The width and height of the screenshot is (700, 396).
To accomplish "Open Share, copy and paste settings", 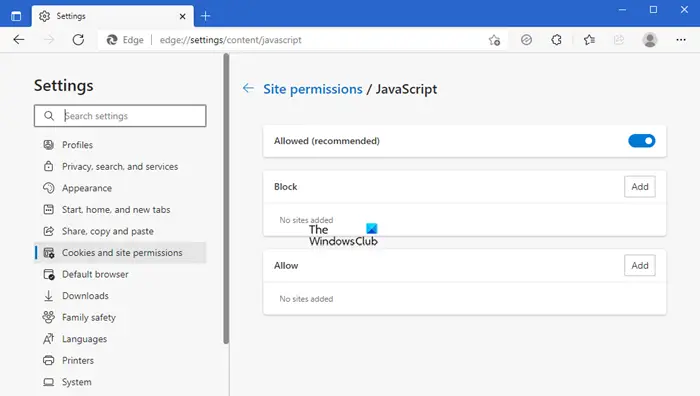I will coord(108,231).
